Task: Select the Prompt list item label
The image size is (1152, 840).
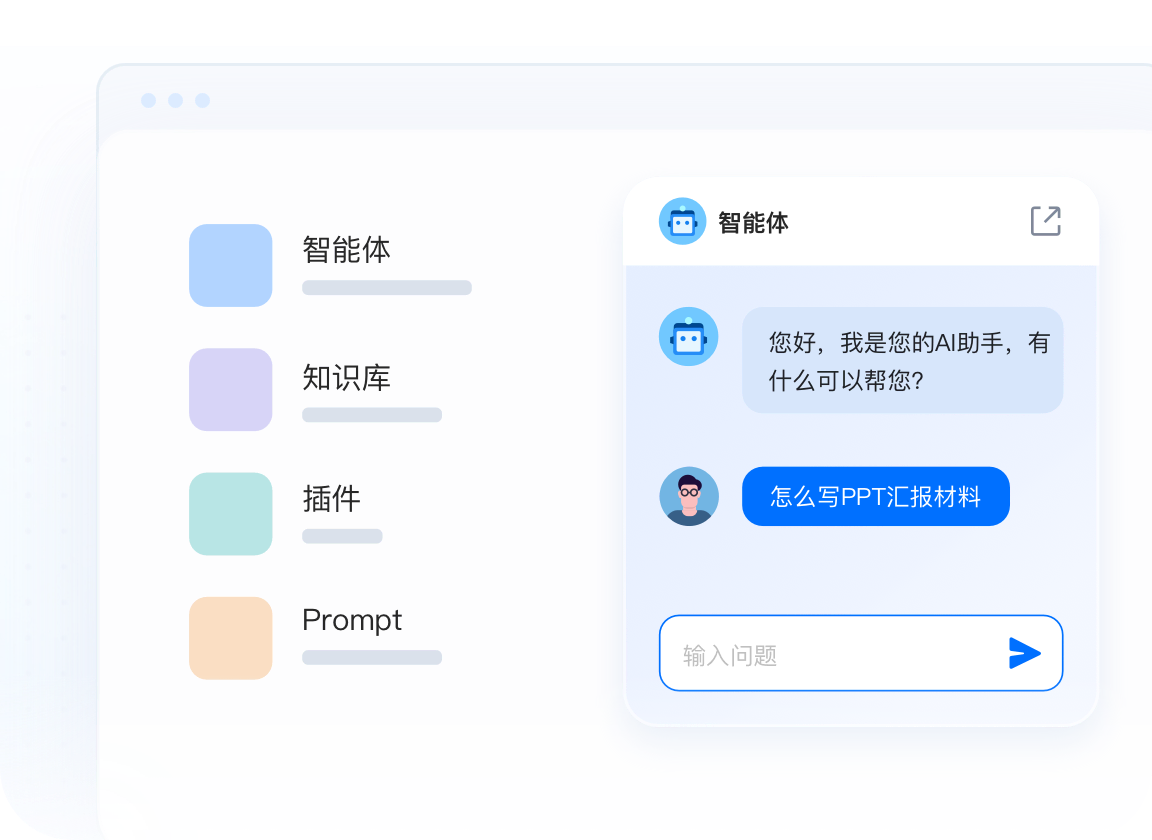Action: click(352, 620)
